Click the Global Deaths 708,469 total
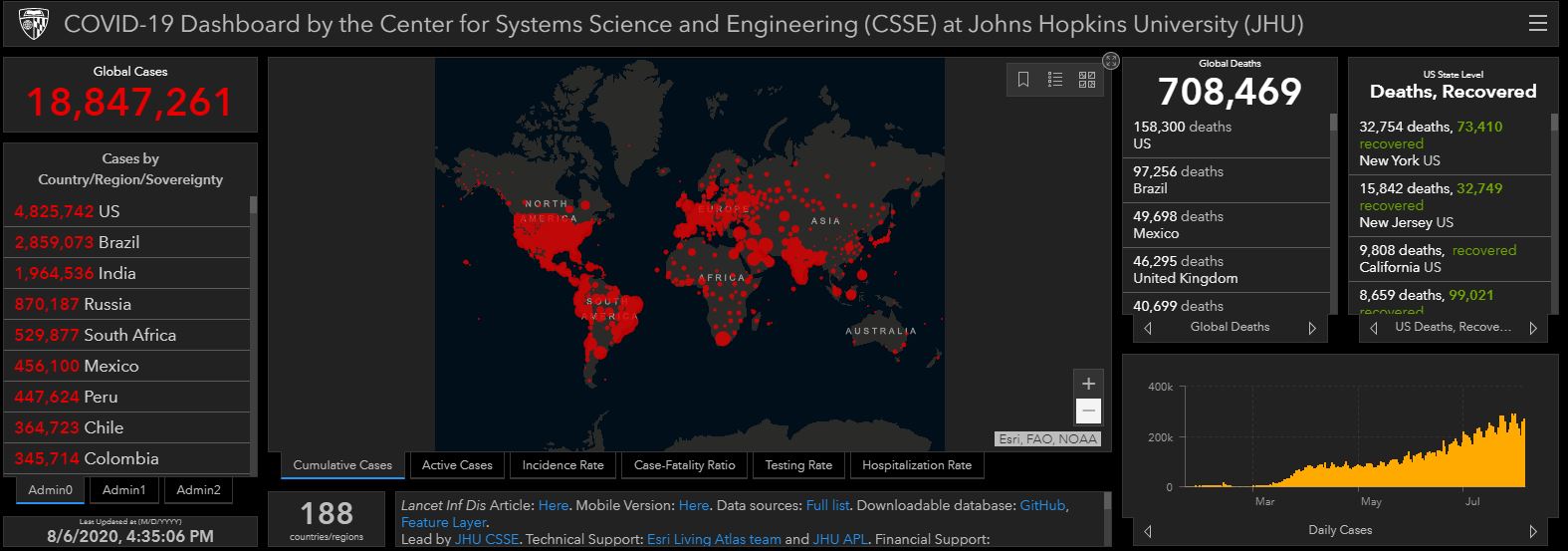This screenshot has width=1568, height=551. point(1230,92)
